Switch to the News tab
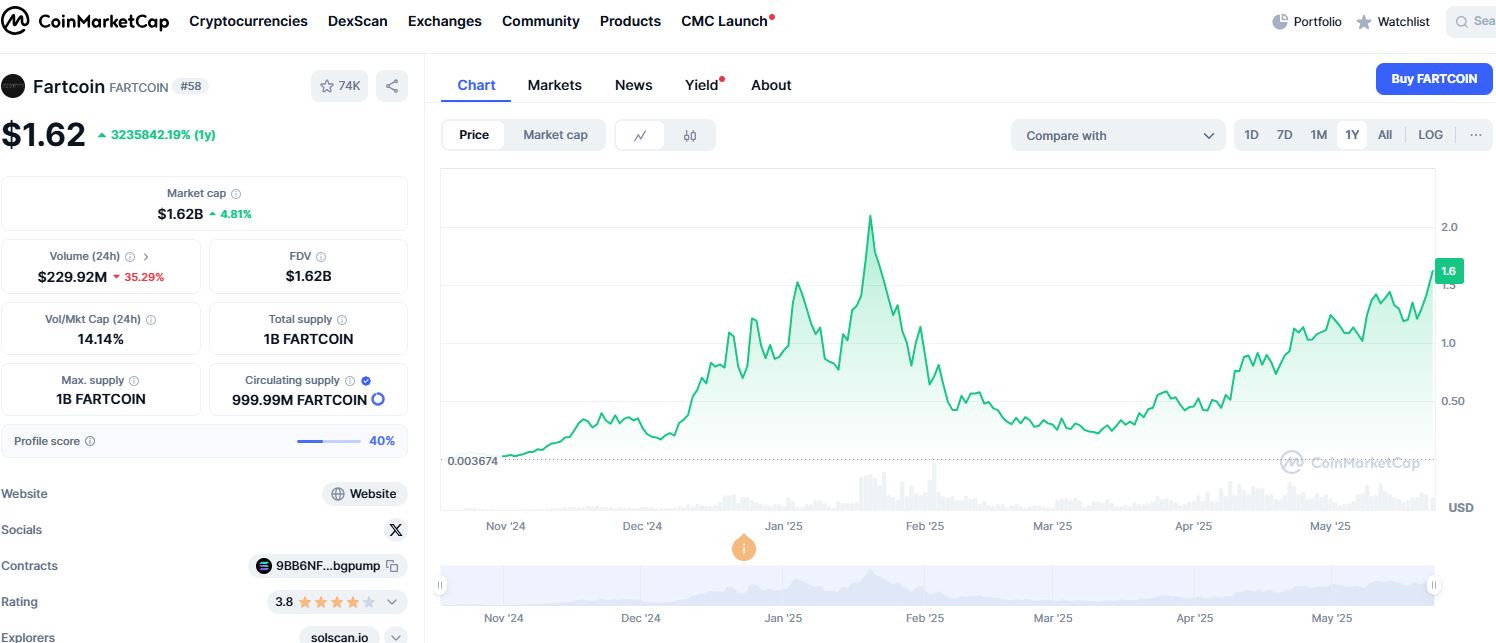The width and height of the screenshot is (1496, 643). point(634,85)
